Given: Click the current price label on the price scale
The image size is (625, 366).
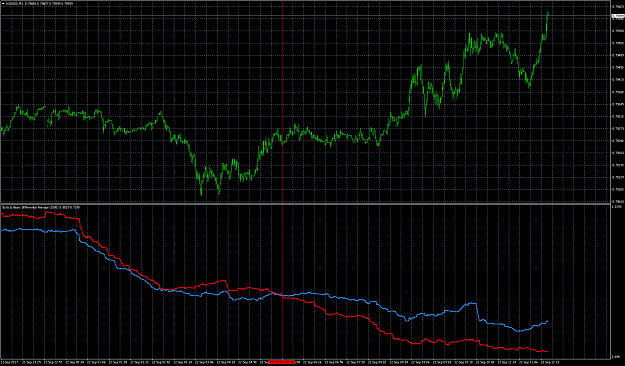Looking at the screenshot, I should [x=618, y=16].
